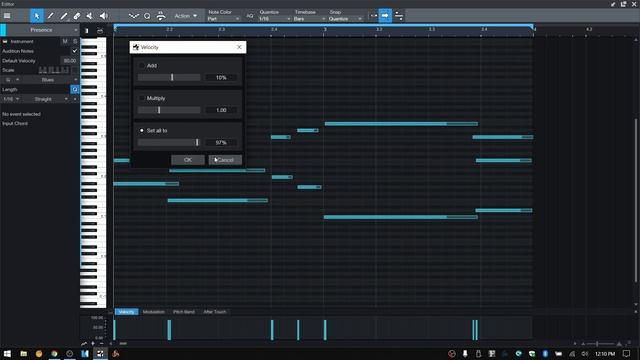
Task: Open the Timebase dropdown
Action: 309,19
